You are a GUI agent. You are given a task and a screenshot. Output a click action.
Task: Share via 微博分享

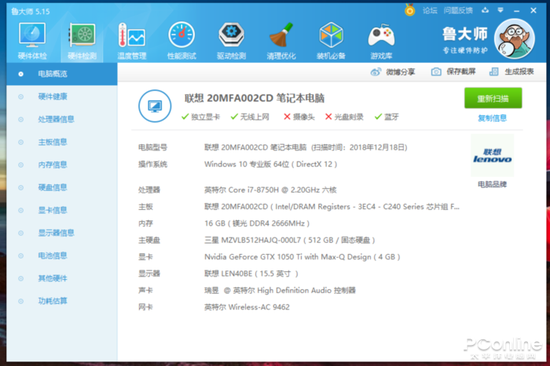[393, 72]
